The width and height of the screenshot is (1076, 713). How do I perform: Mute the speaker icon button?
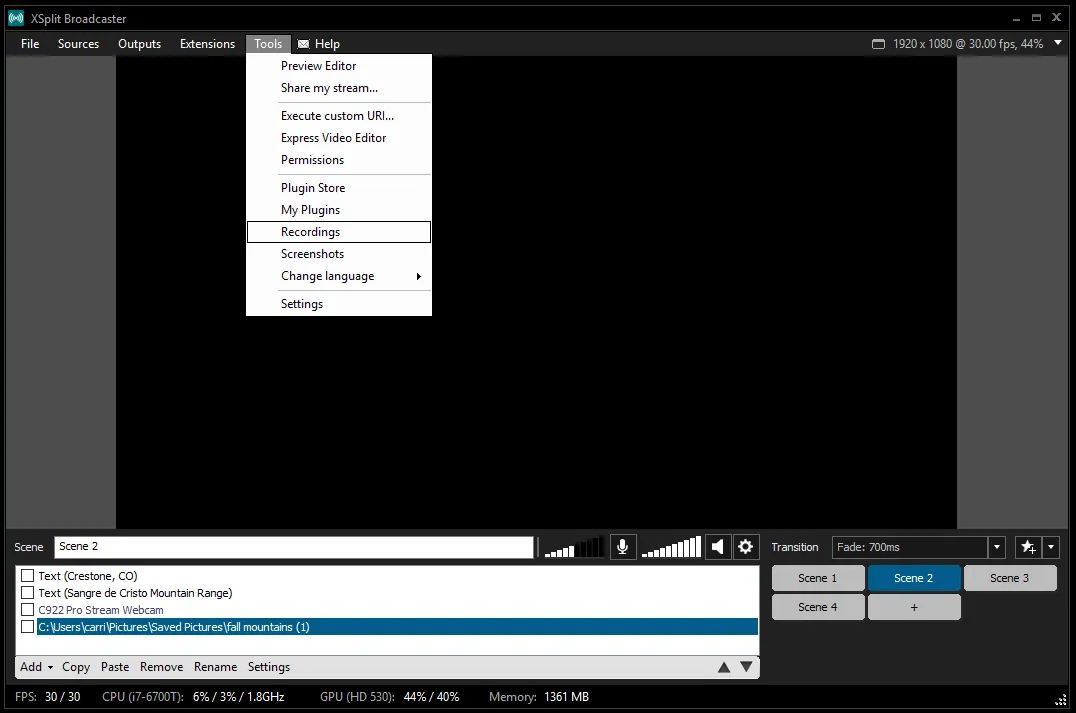click(718, 547)
